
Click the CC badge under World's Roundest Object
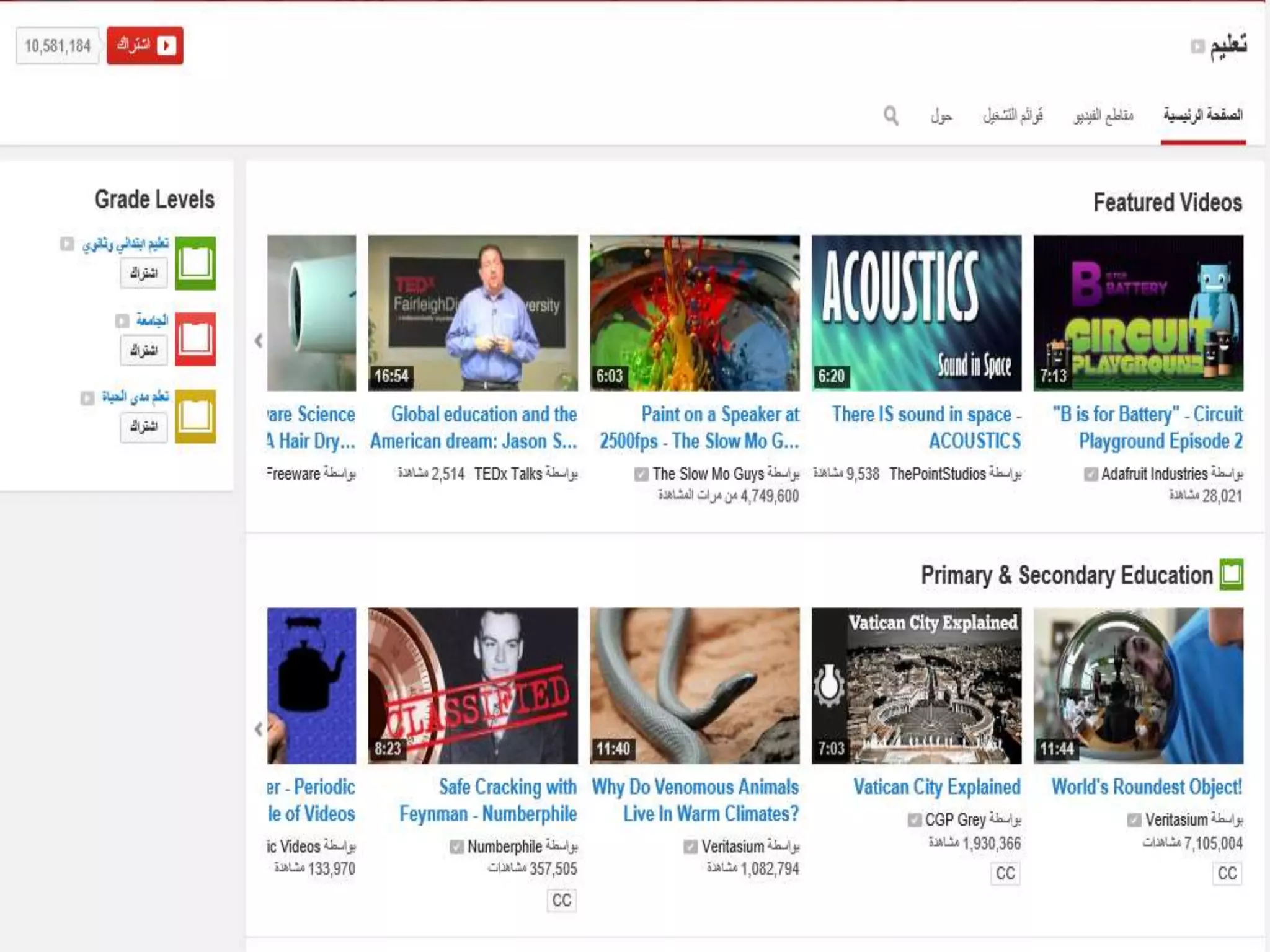click(1227, 873)
